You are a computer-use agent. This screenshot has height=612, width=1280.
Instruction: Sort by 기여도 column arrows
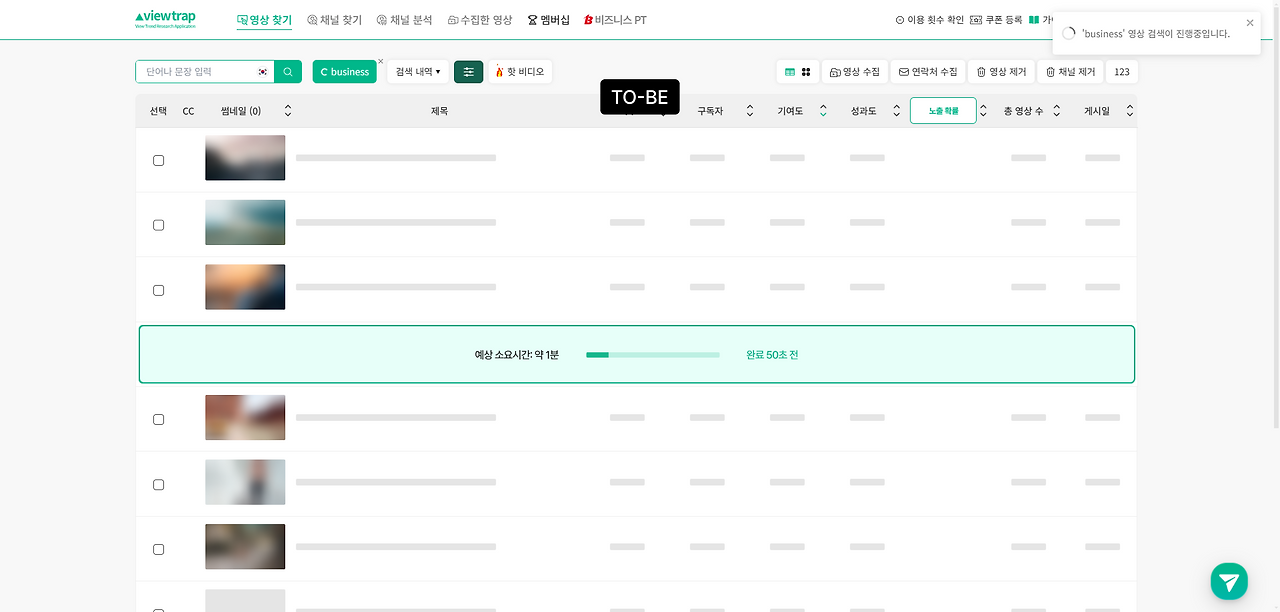click(x=823, y=111)
